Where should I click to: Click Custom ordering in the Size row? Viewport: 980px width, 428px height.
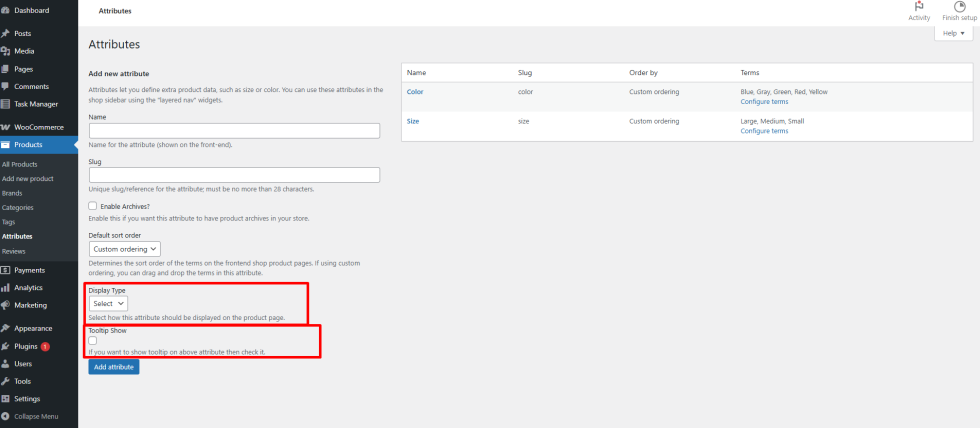point(654,121)
